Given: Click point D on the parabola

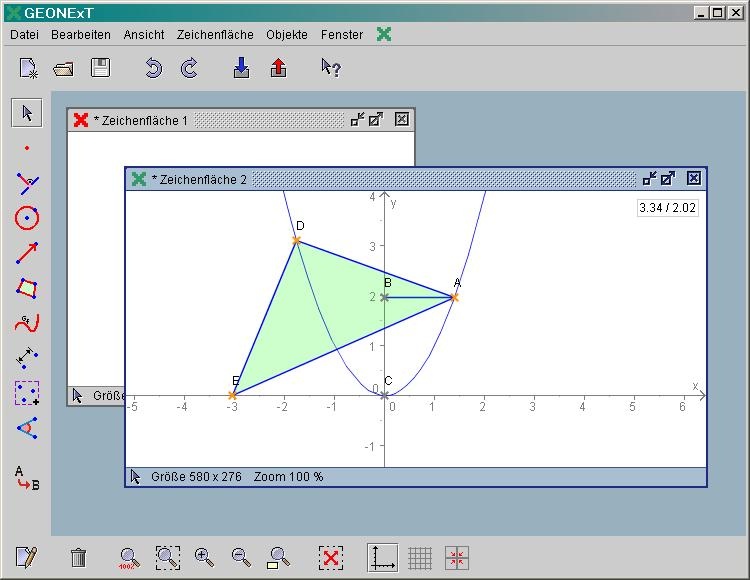Looking at the screenshot, I should (296, 240).
